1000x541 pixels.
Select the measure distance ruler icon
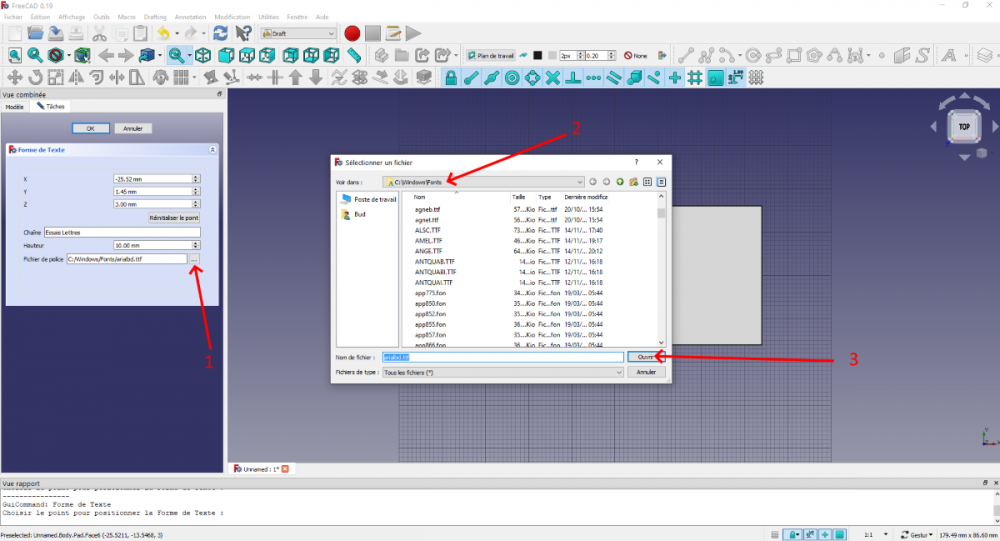[x=354, y=56]
